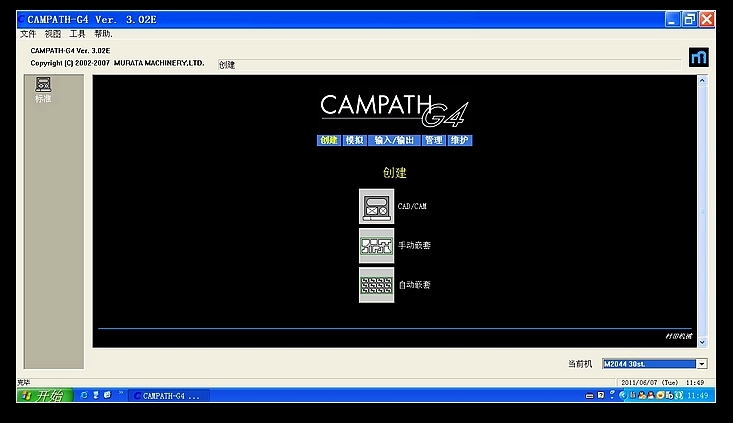Open the CAD/CAM module icon
The width and height of the screenshot is (733, 423).
pos(376,206)
